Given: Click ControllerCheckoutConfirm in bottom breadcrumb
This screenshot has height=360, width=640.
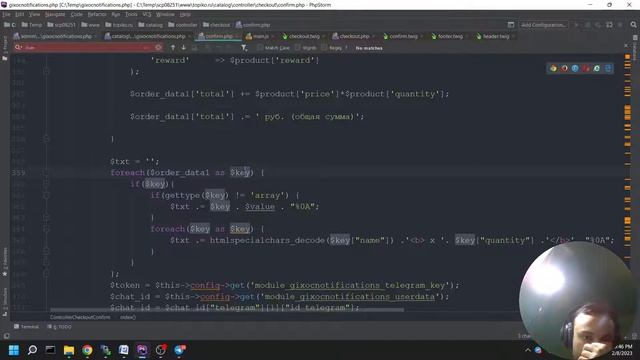Looking at the screenshot, I should (80, 317).
